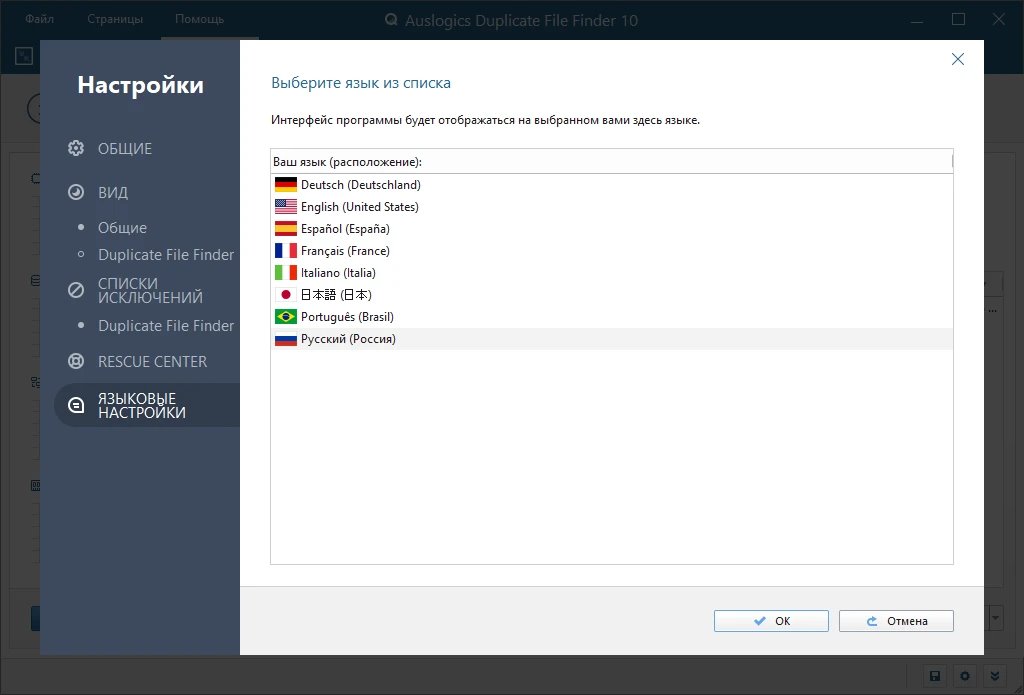Click the ЯЗЫКОВЫЕ НАСТРОЙКИ speech icon
Image resolution: width=1024 pixels, height=695 pixels.
coord(76,405)
